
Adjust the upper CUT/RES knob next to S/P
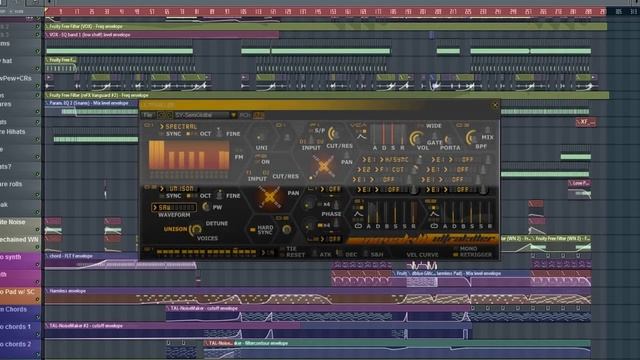[333, 133]
